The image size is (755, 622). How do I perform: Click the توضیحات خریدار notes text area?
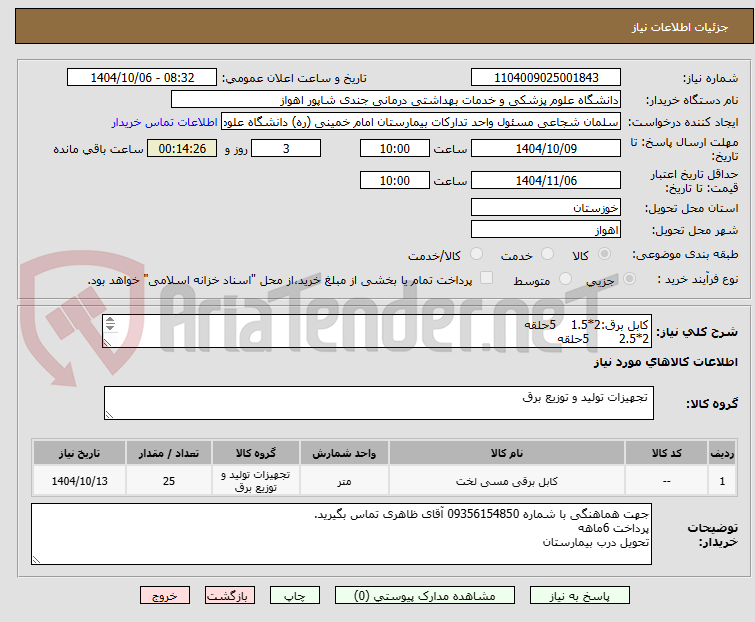[341, 534]
